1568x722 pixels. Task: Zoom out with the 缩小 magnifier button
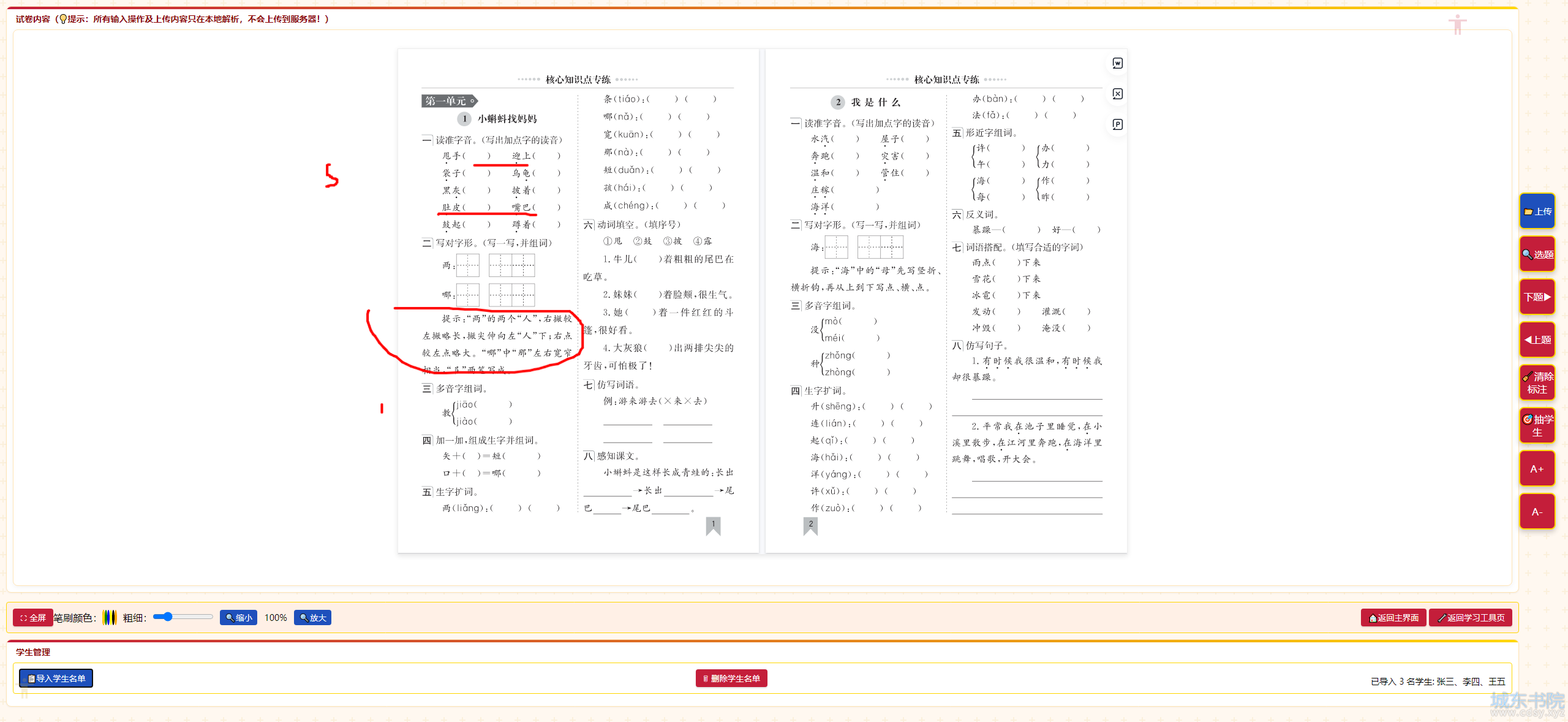coord(238,618)
